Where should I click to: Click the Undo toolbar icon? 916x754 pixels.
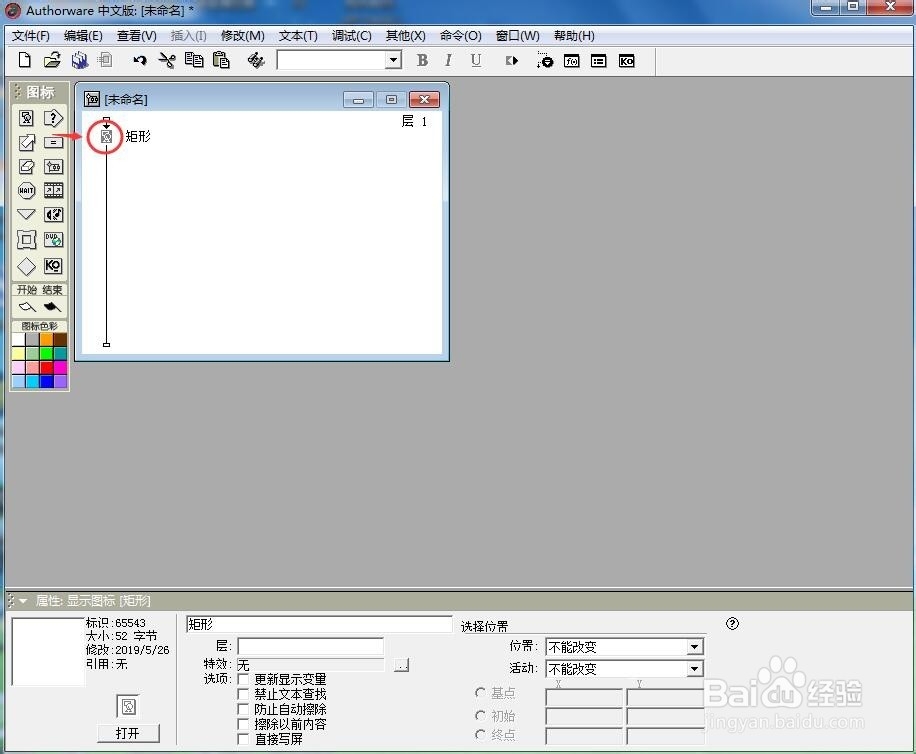pos(140,60)
